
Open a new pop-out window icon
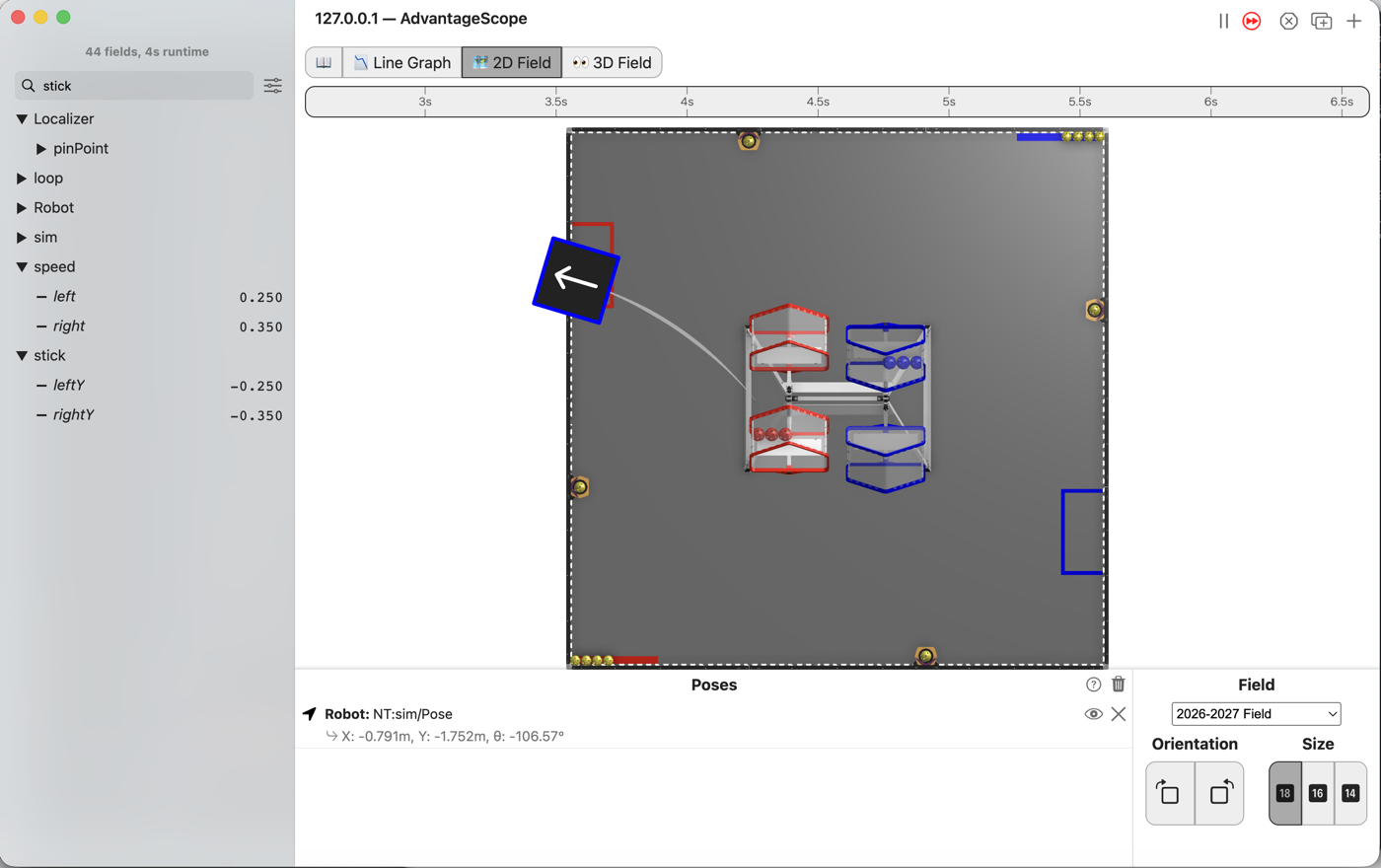tap(1322, 21)
